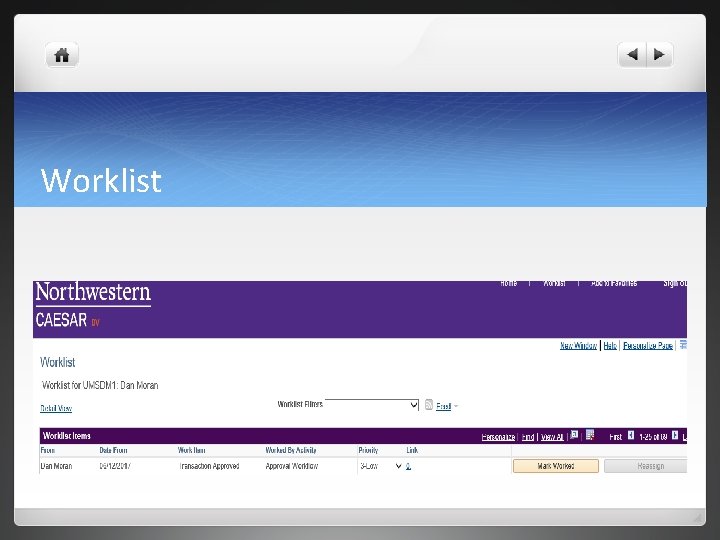Click the Transaction Approved cell
The width and height of the screenshot is (720, 540).
point(209,466)
